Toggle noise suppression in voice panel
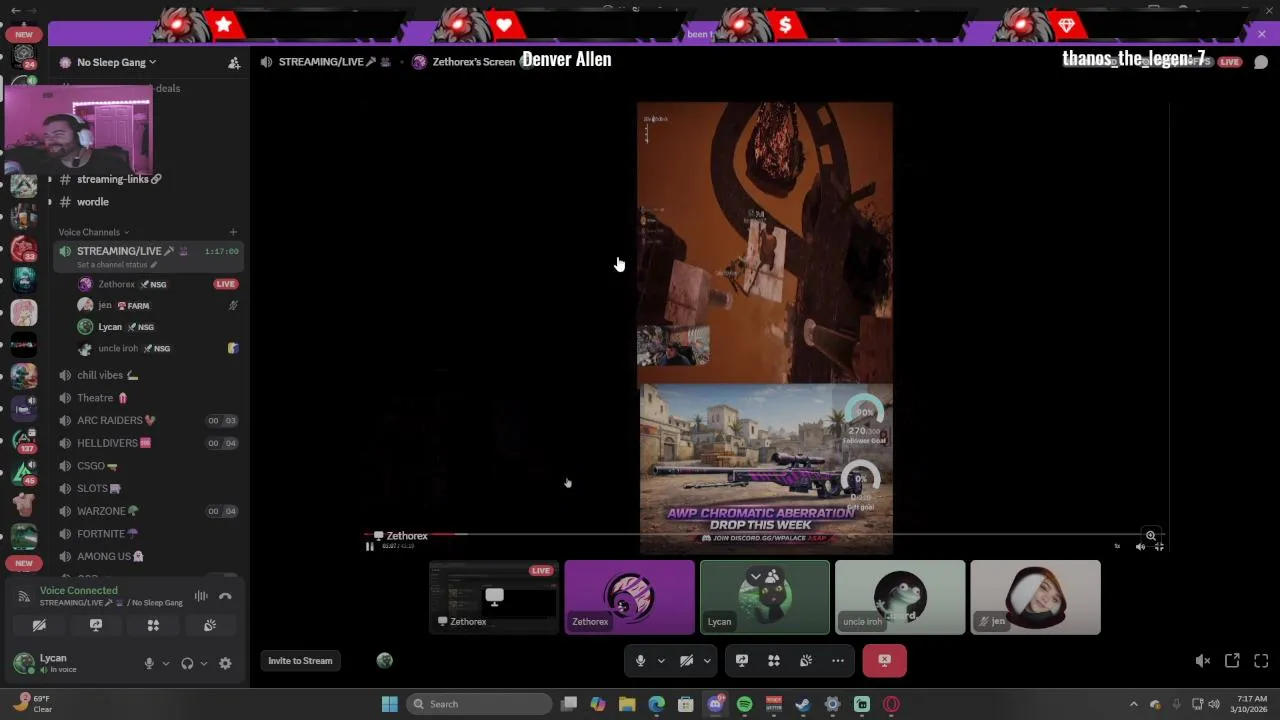The width and height of the screenshot is (1280, 720). click(x=201, y=596)
